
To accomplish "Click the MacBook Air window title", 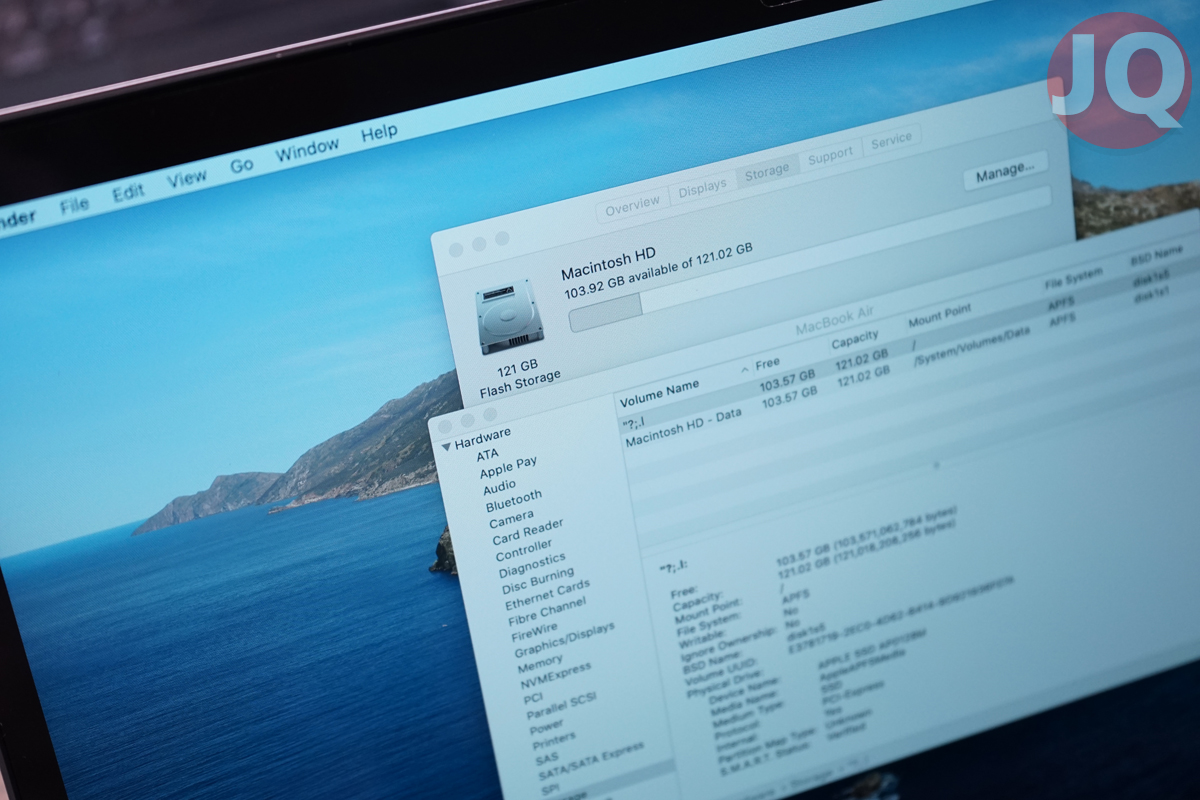I will [835, 320].
